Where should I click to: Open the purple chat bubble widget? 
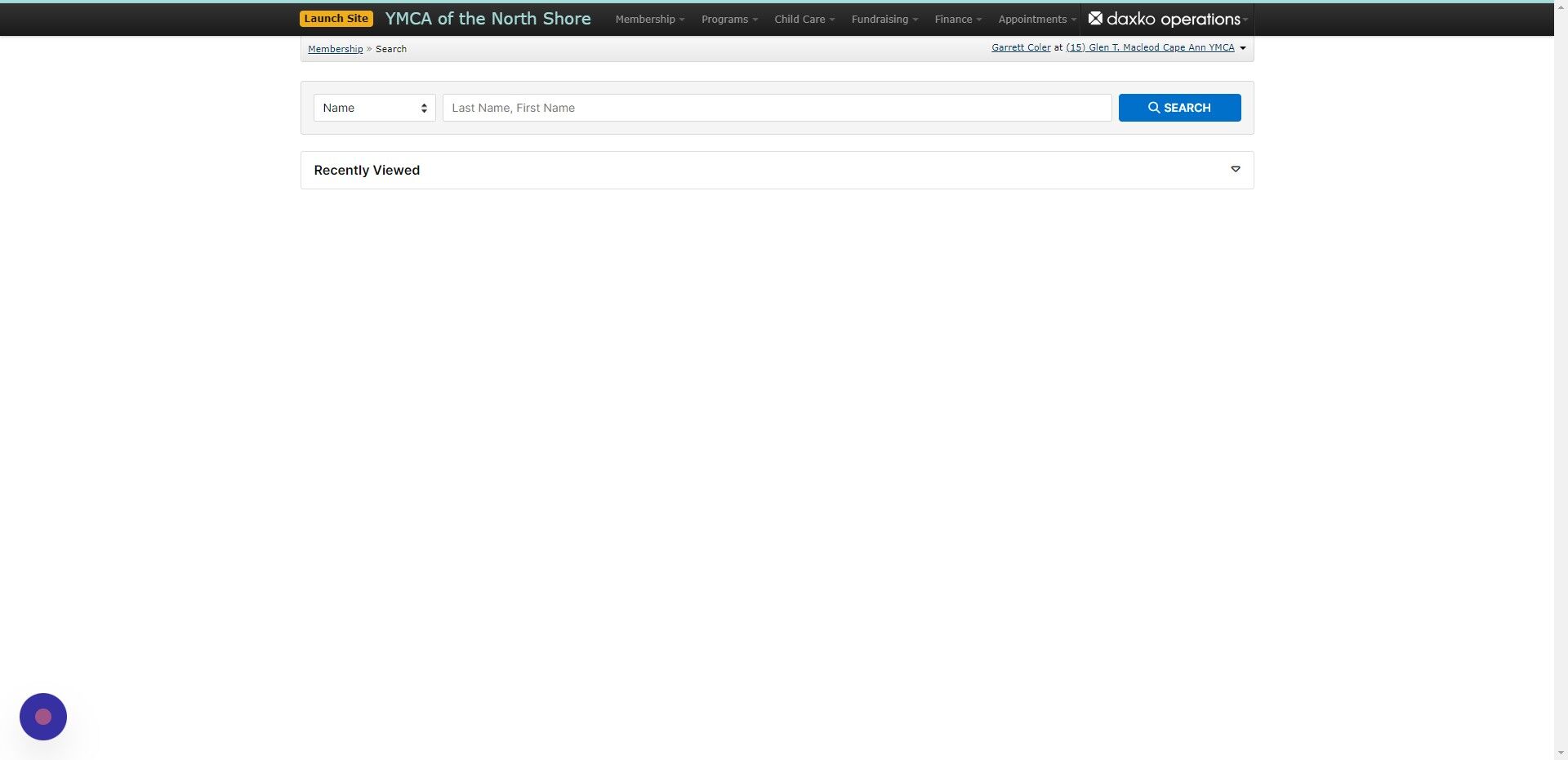43,717
